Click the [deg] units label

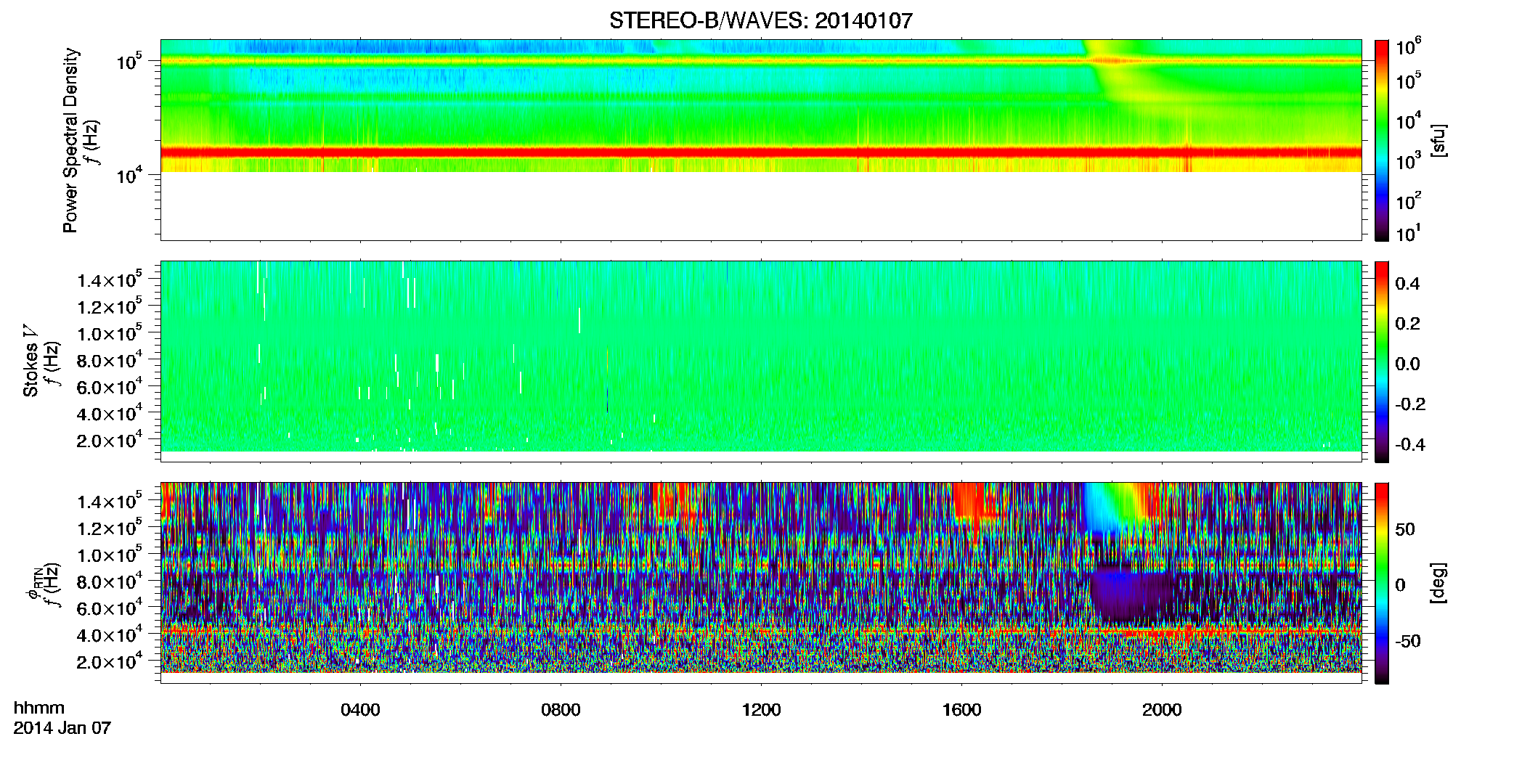pos(1438,583)
